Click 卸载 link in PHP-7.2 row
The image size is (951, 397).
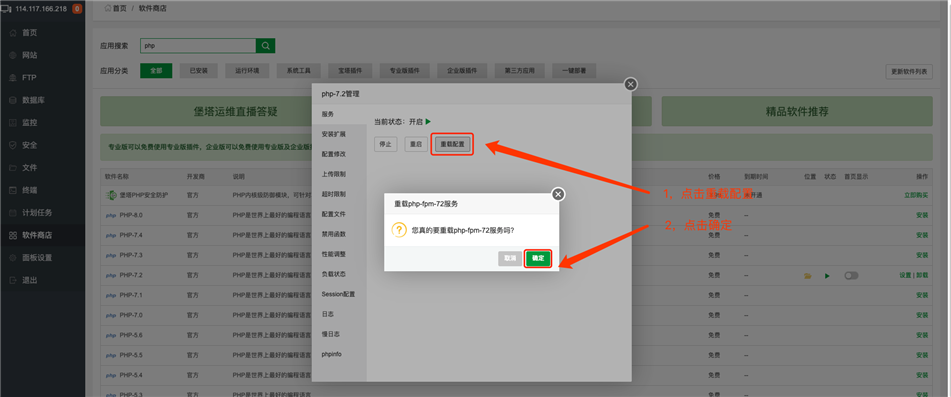click(x=922, y=276)
